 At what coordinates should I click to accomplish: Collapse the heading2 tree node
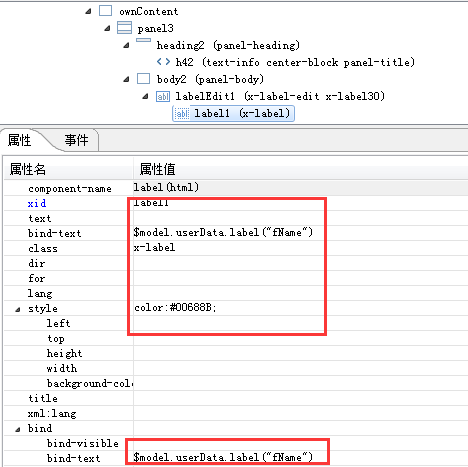[126, 45]
